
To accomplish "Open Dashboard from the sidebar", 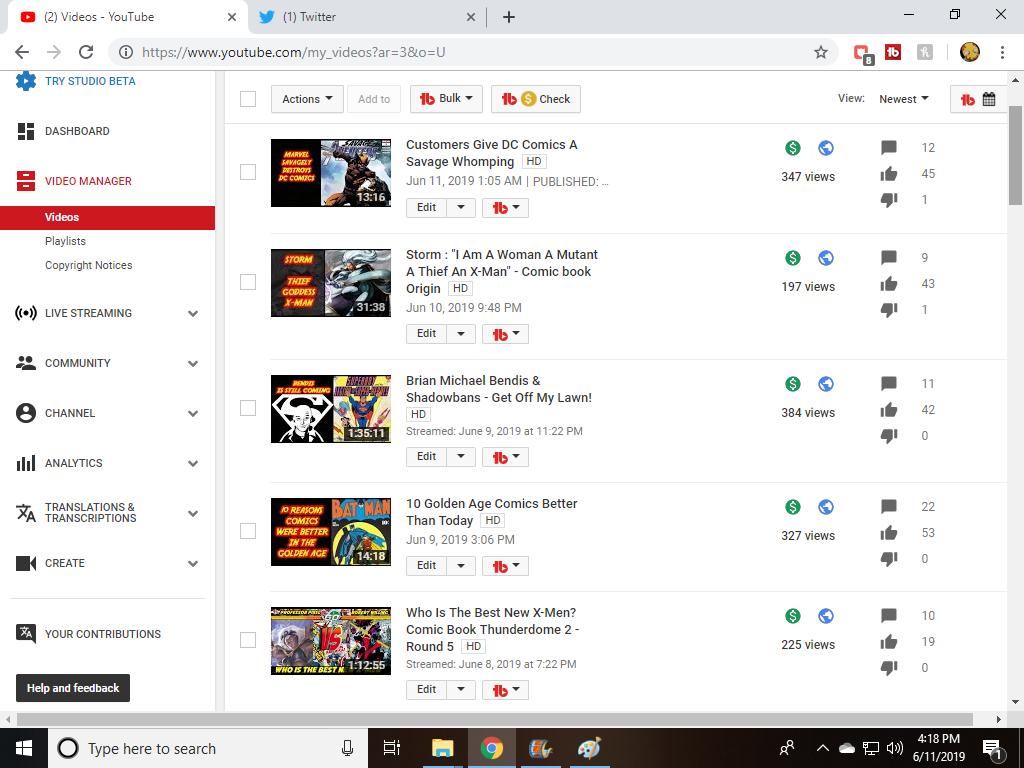I will 77,131.
